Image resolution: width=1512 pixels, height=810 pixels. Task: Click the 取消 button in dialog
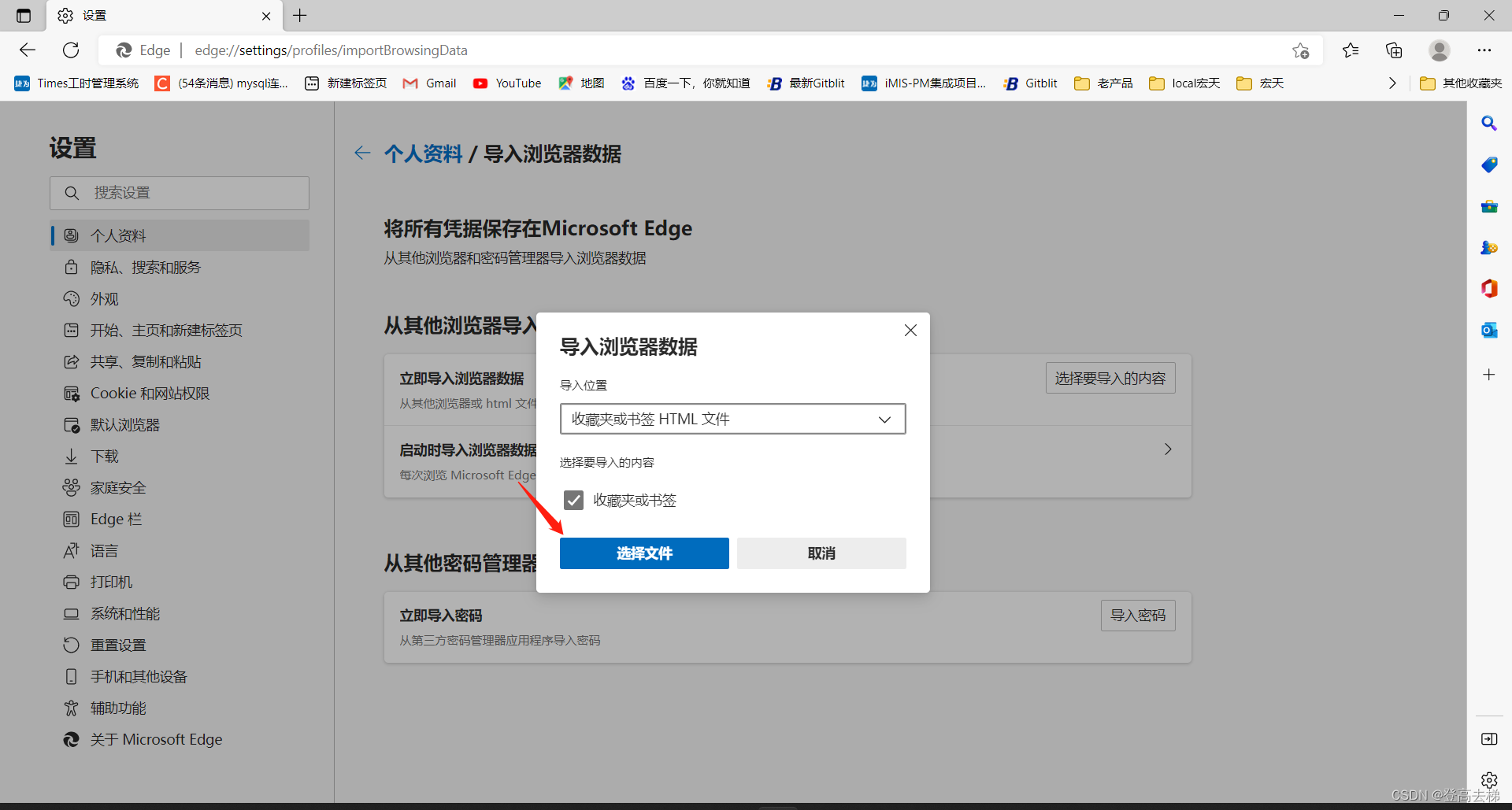point(821,553)
